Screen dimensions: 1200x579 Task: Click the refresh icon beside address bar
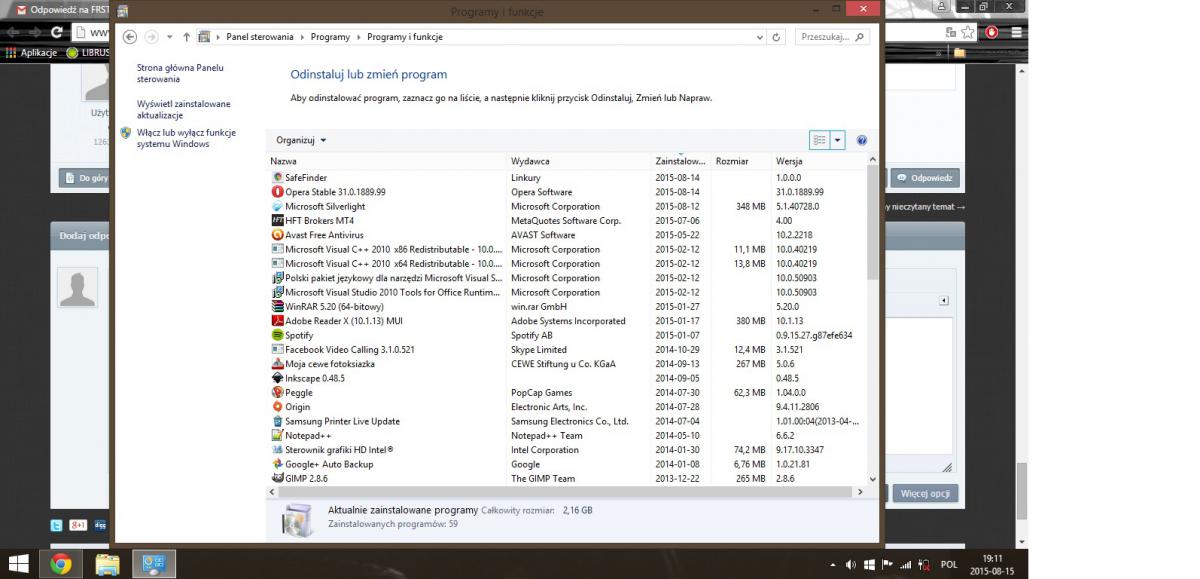pos(777,37)
